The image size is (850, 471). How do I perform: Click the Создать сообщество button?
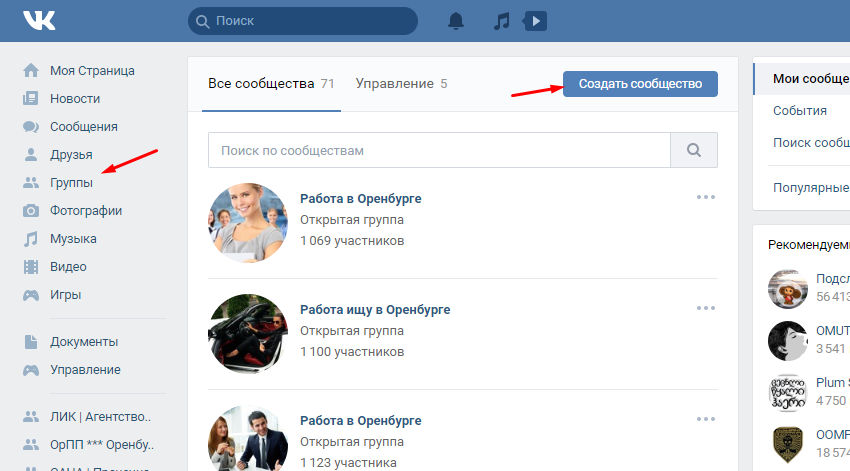(x=640, y=84)
